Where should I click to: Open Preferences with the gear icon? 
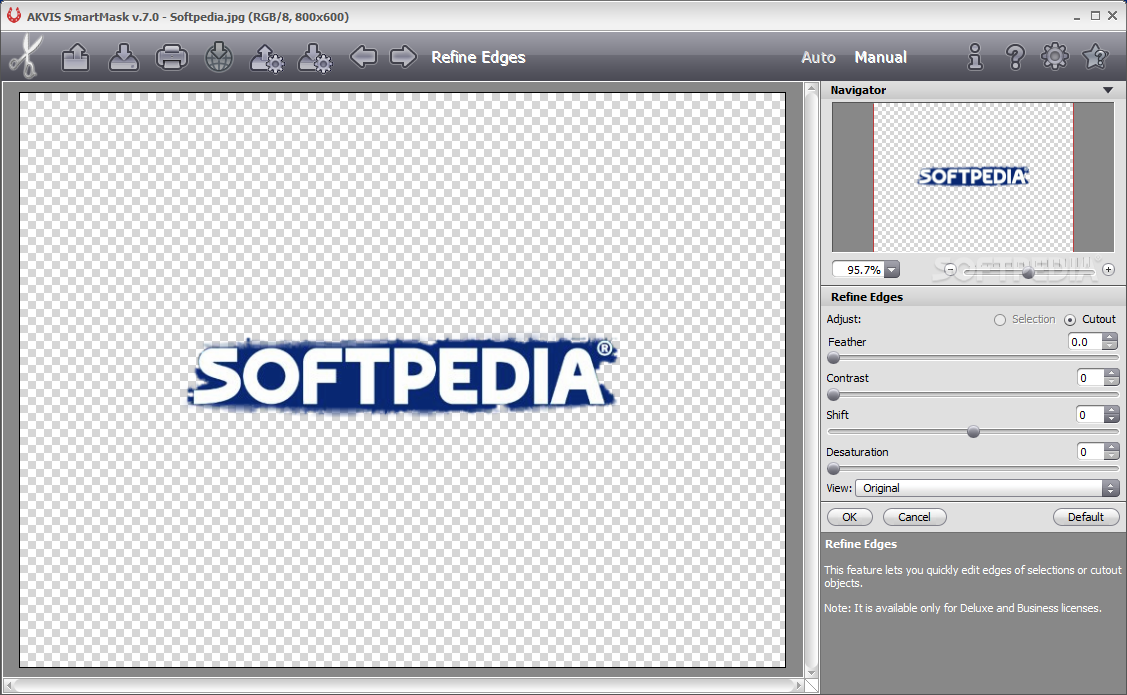1054,56
